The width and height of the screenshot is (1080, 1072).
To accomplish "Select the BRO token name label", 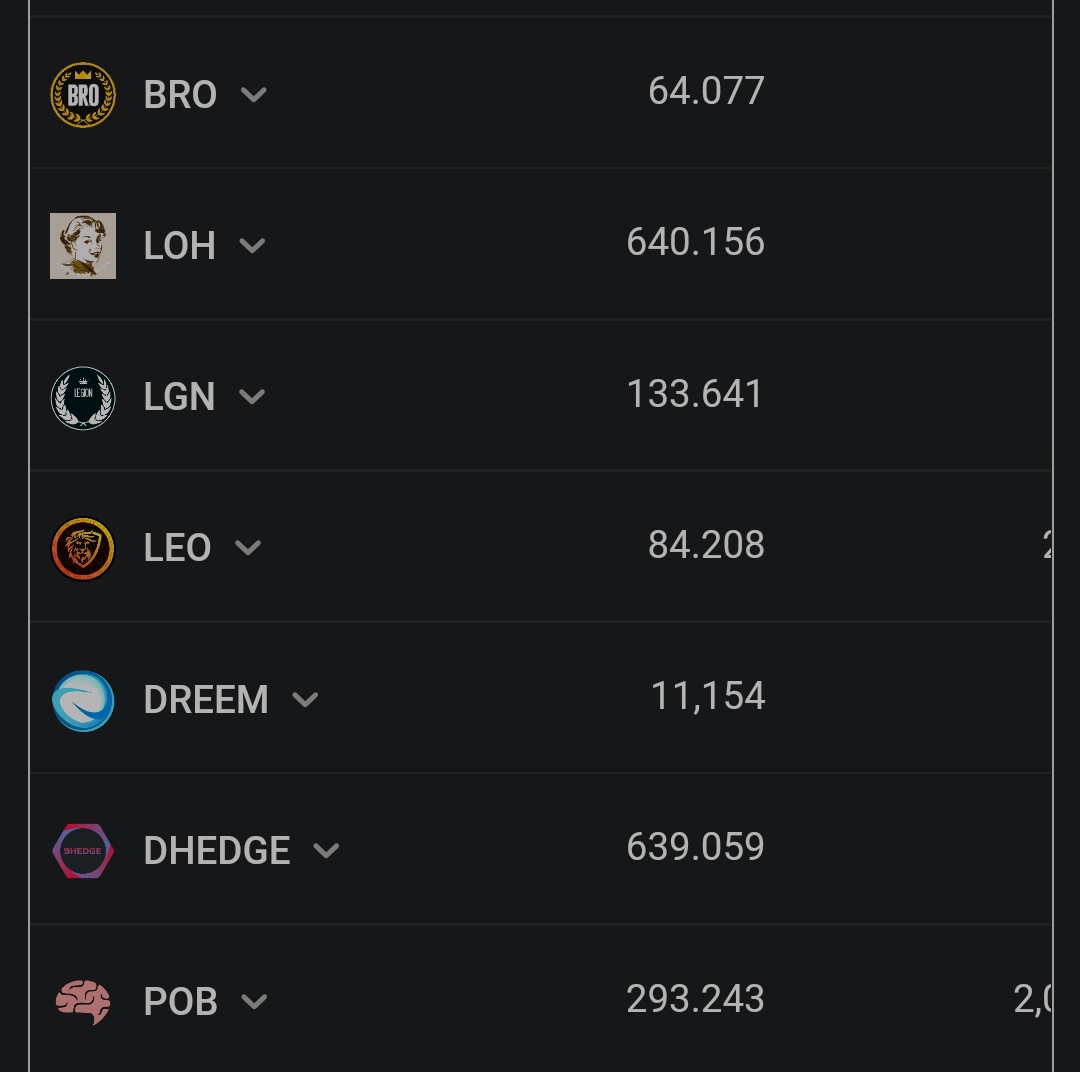I will pos(180,94).
